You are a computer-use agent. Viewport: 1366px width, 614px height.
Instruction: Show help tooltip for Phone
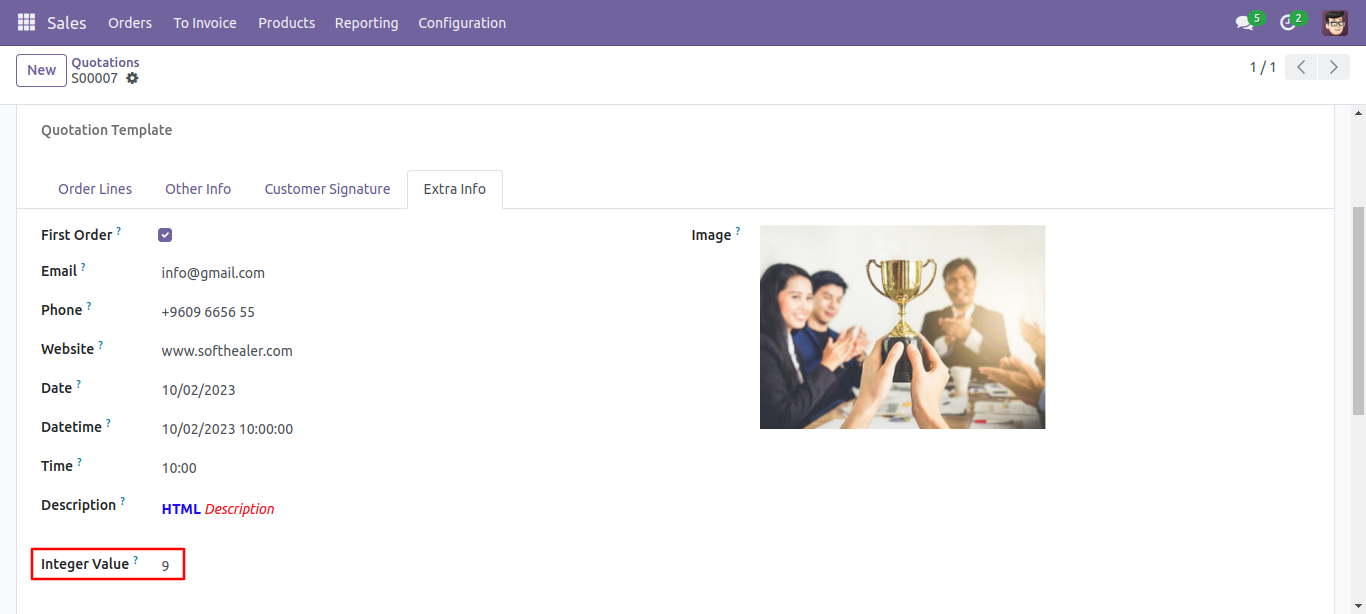88,306
